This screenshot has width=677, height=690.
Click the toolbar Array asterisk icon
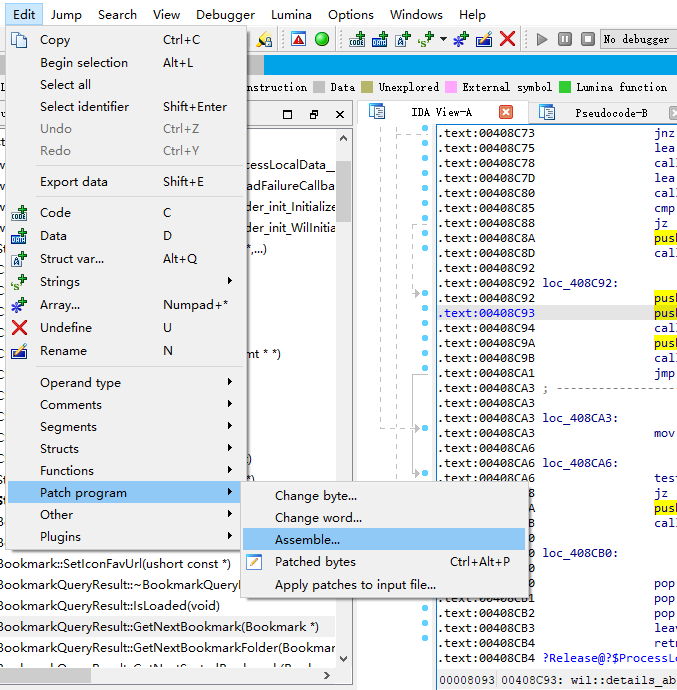pyautogui.click(x=461, y=40)
